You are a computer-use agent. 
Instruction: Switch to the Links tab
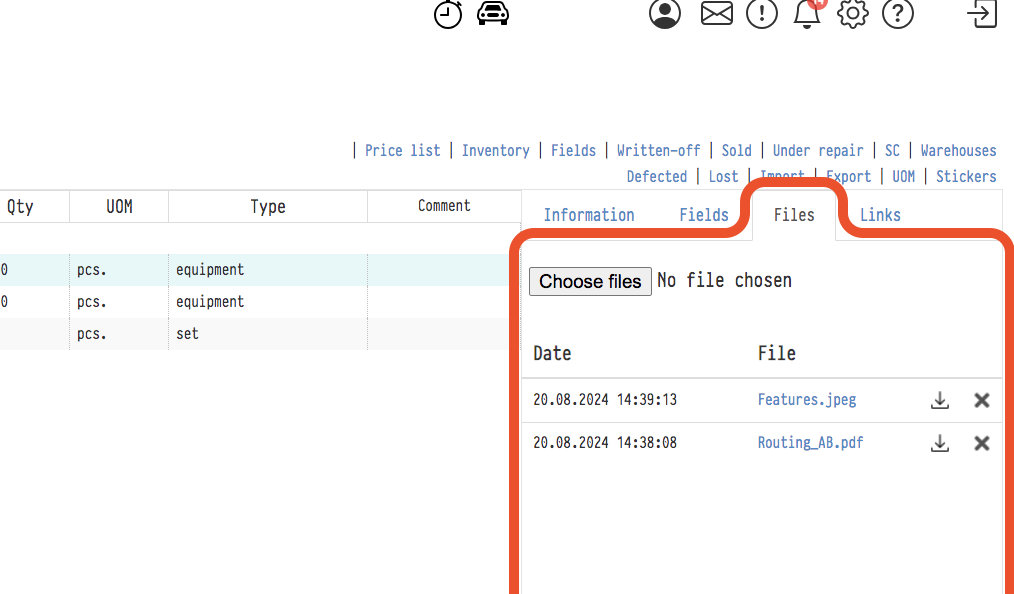tap(880, 215)
